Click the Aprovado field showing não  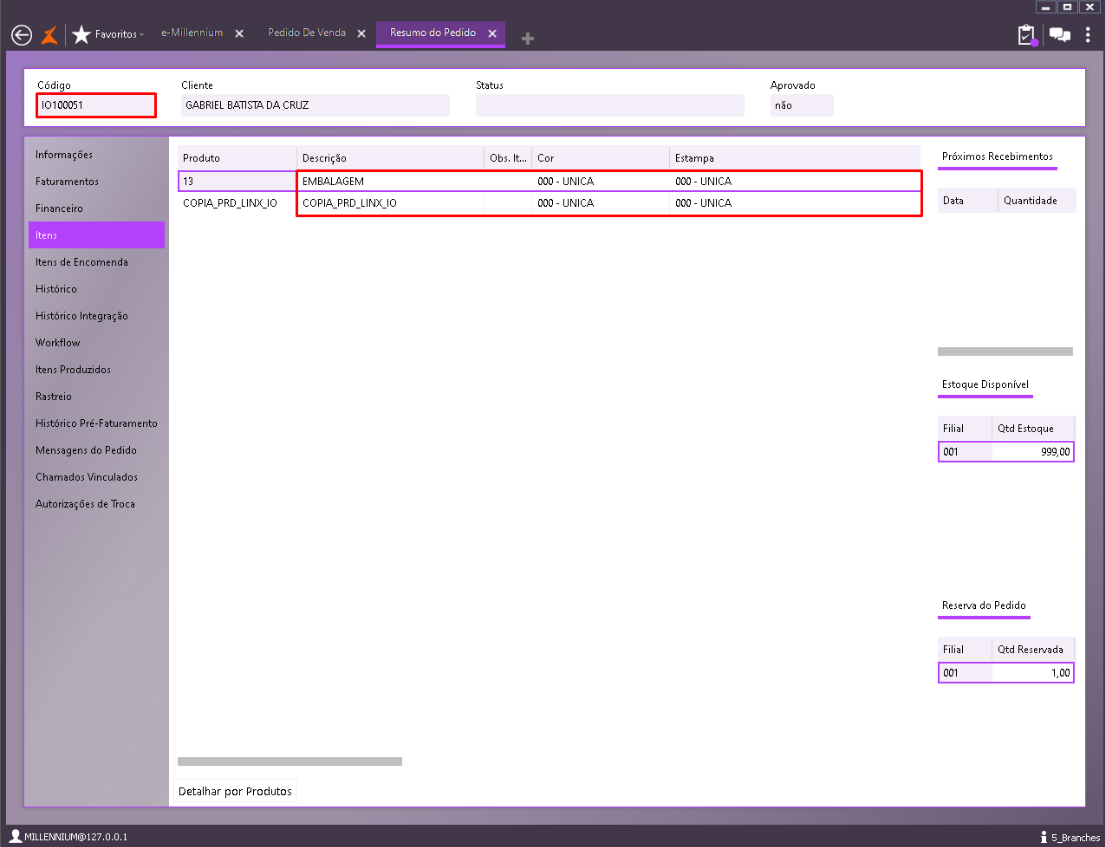(x=802, y=105)
